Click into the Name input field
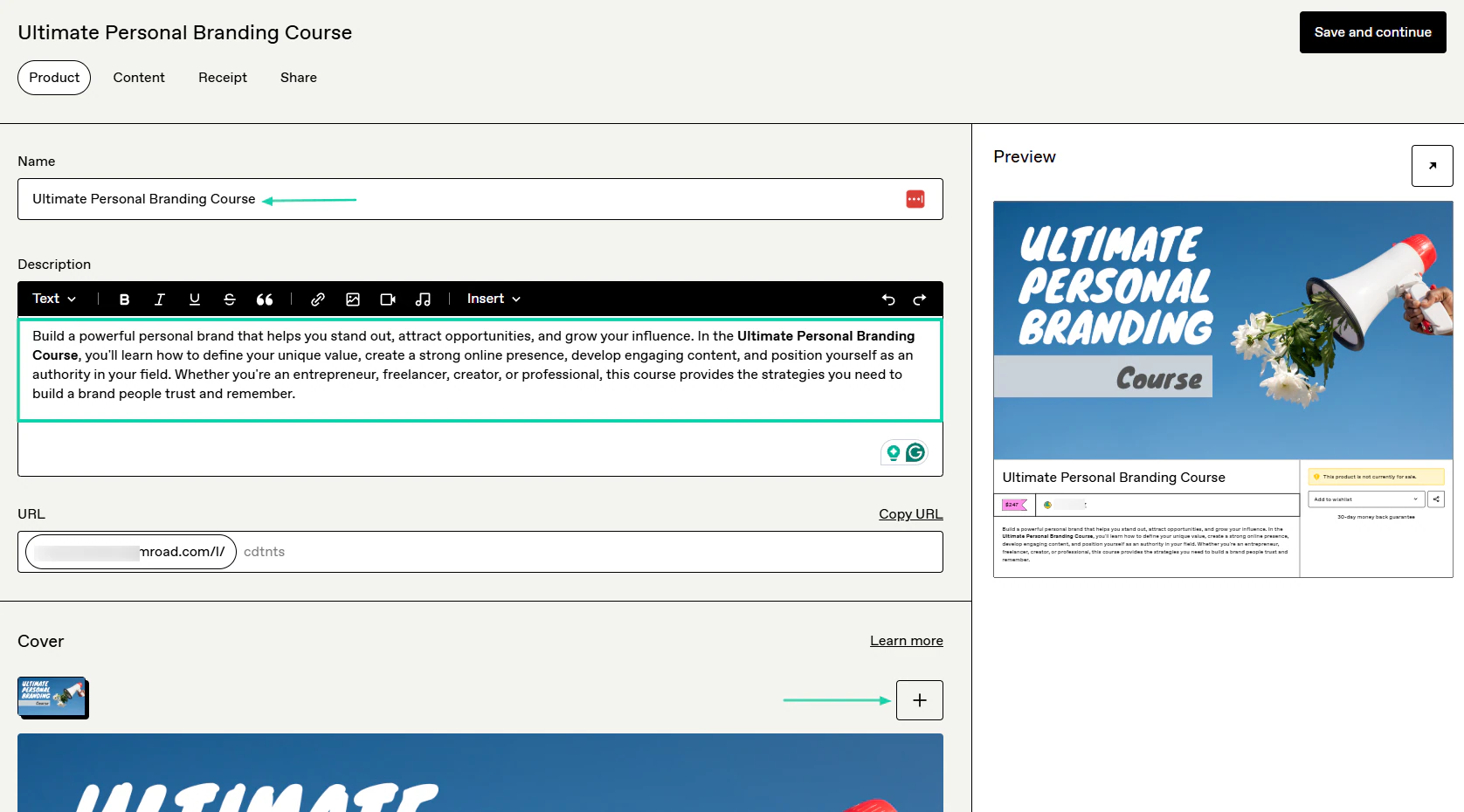1464x812 pixels. tap(480, 199)
